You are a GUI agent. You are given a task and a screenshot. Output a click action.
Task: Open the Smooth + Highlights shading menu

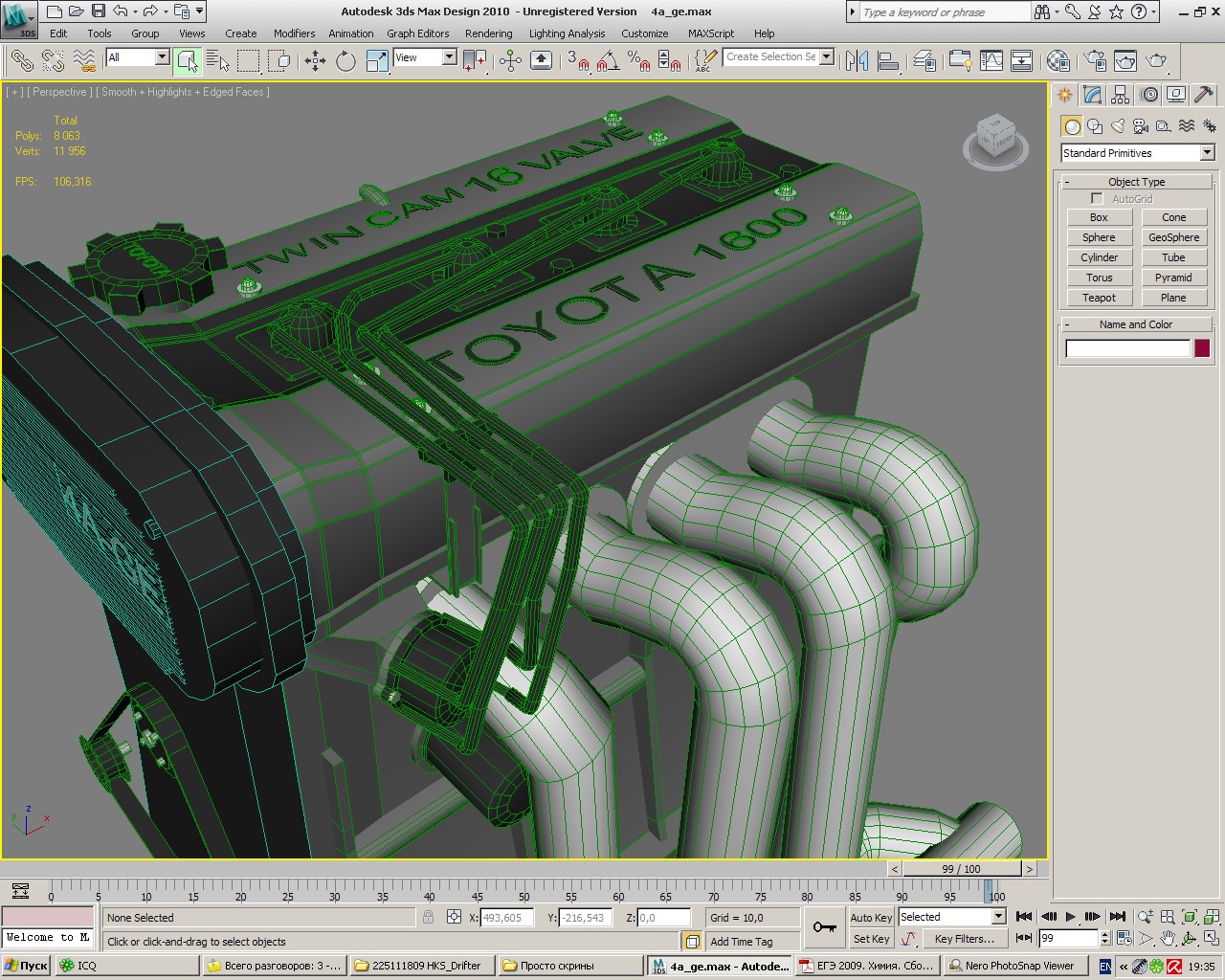(183, 92)
